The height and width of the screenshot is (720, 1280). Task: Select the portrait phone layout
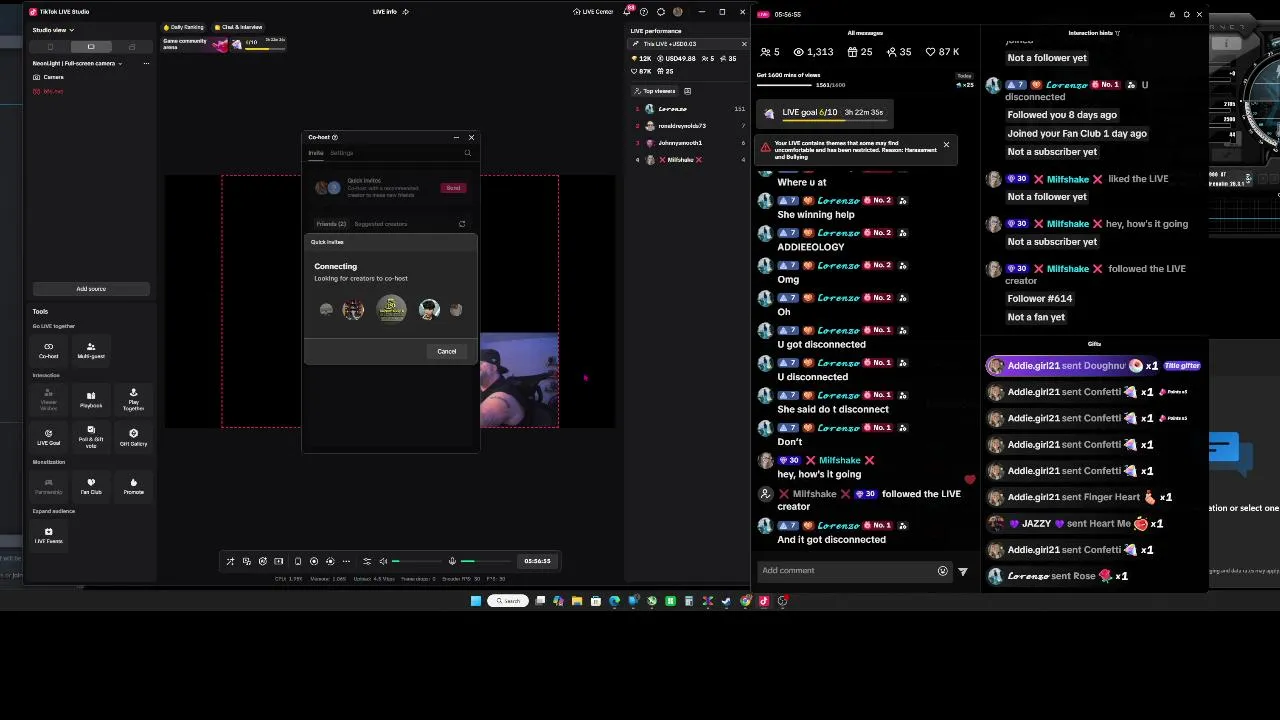50,47
